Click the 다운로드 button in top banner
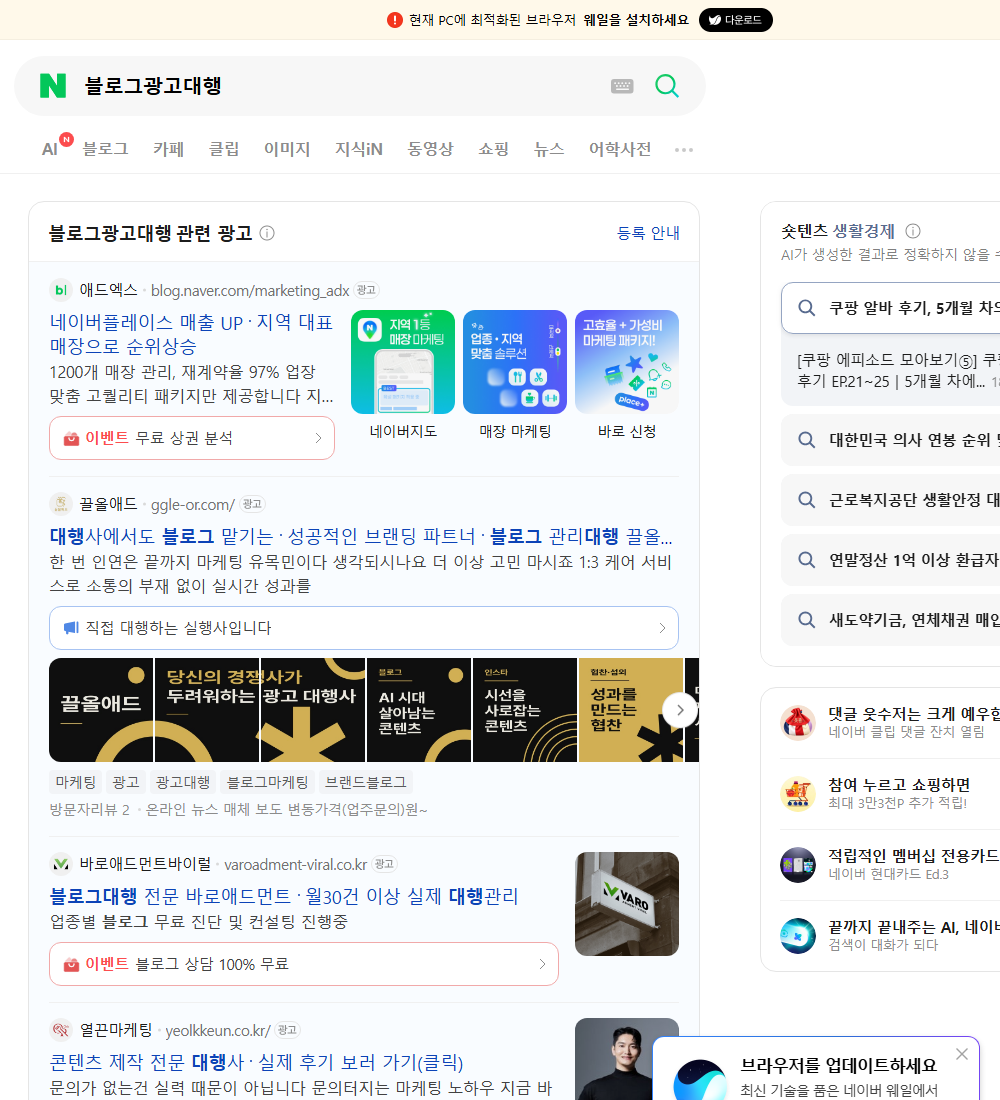Screen dimensions: 1000x1100 [735, 20]
